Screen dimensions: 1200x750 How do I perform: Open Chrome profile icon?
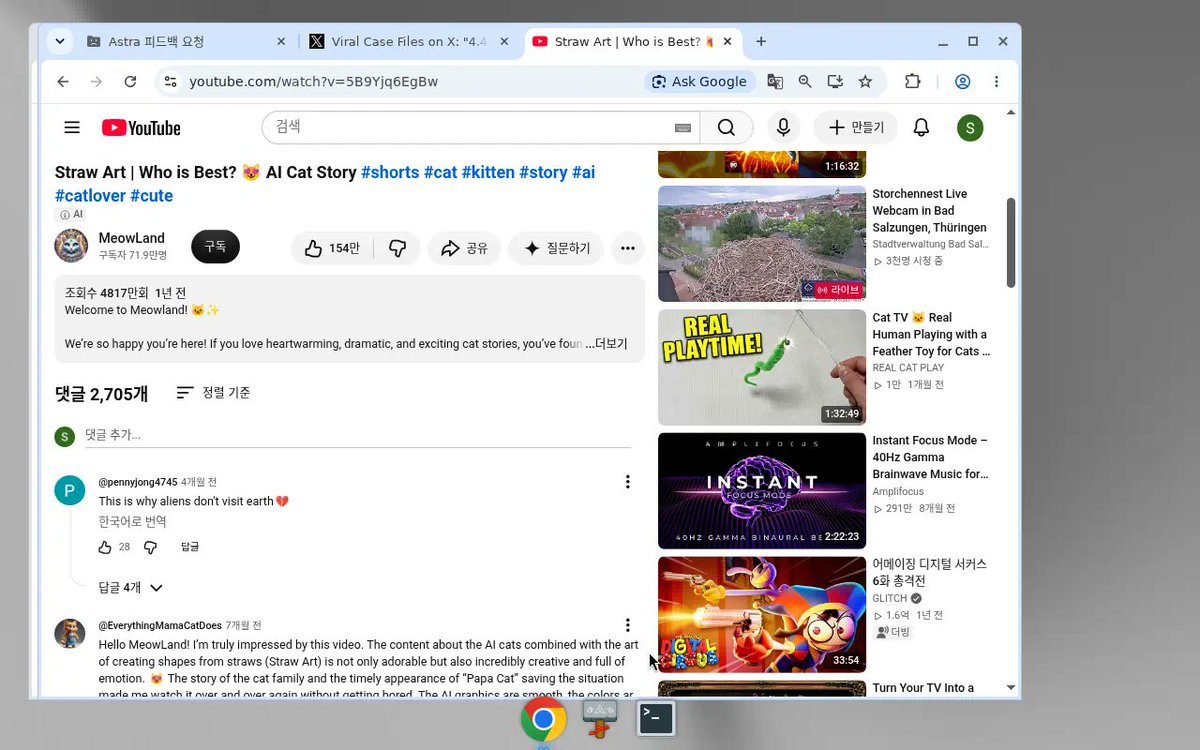[x=963, y=81]
